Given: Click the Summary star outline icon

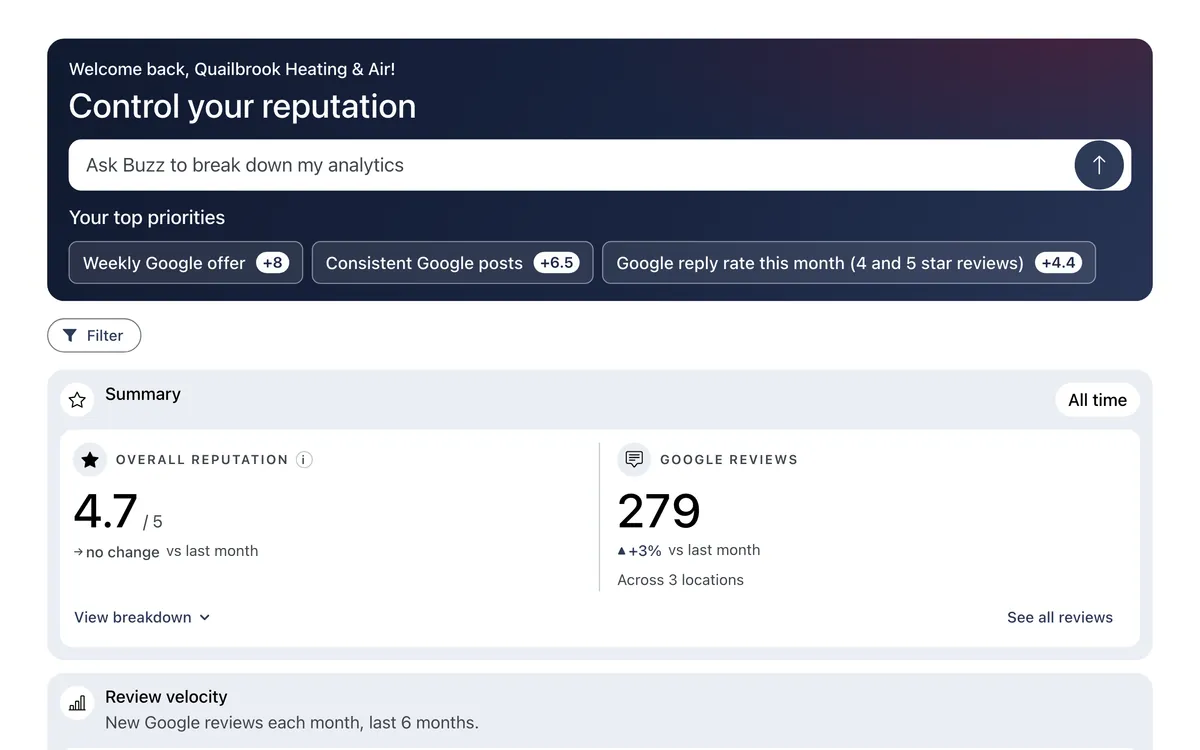Looking at the screenshot, I should tap(77, 400).
